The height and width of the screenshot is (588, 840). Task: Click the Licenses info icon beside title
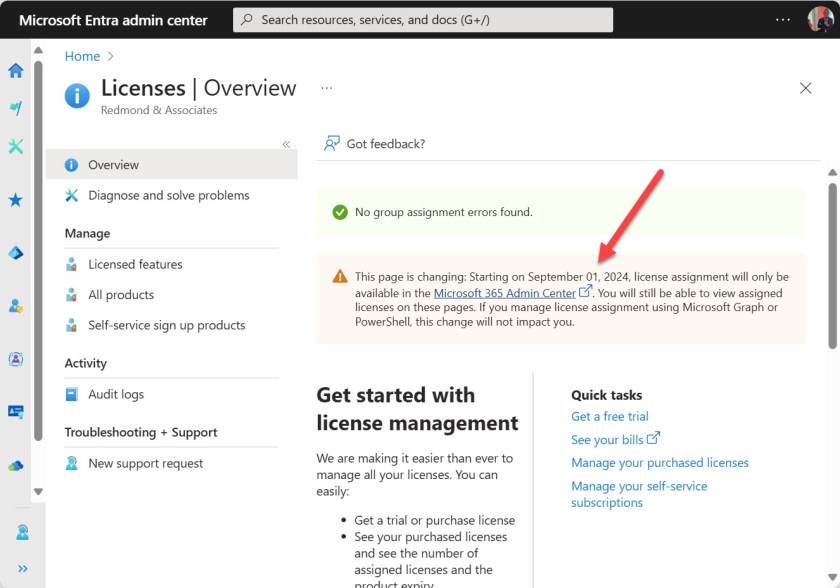click(77, 96)
